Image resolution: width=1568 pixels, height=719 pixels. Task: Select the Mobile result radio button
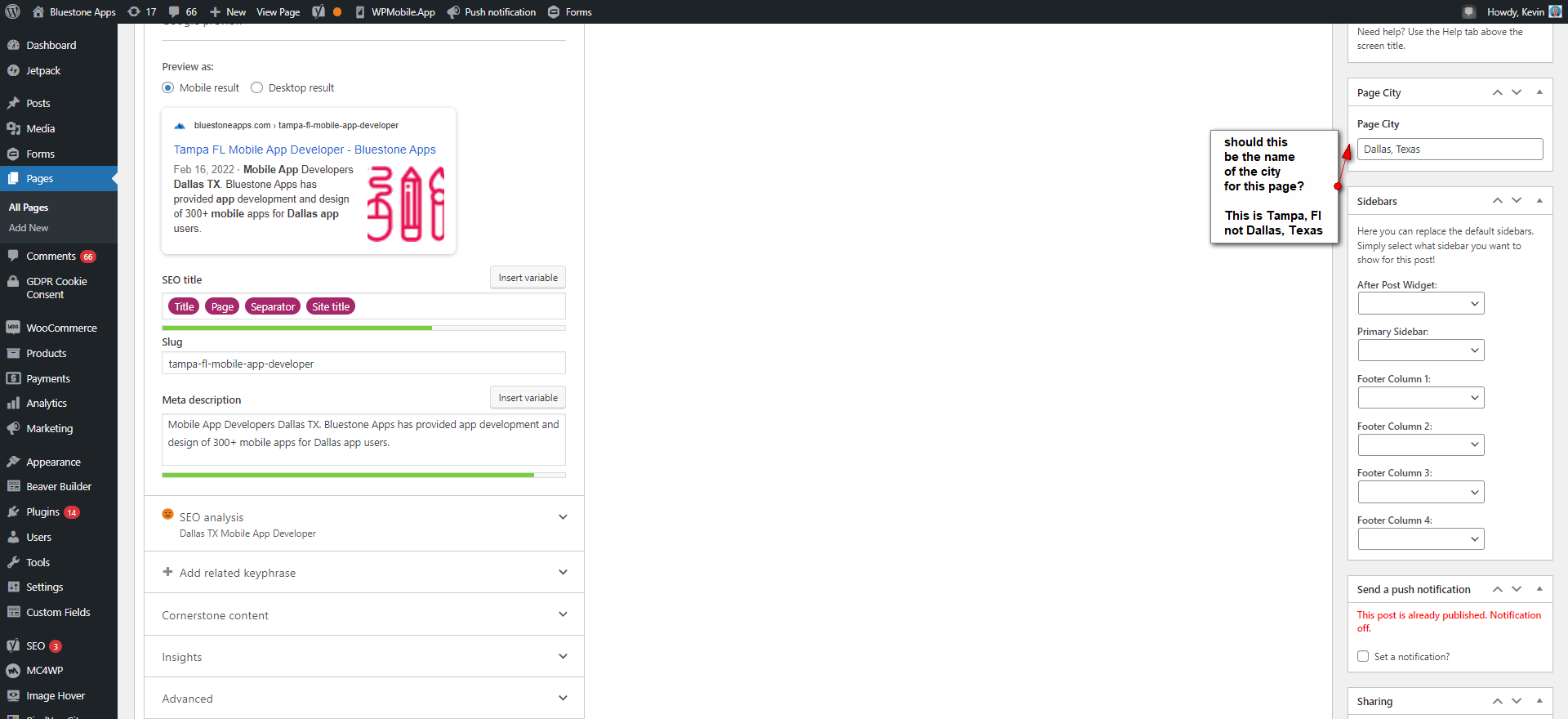coord(168,87)
